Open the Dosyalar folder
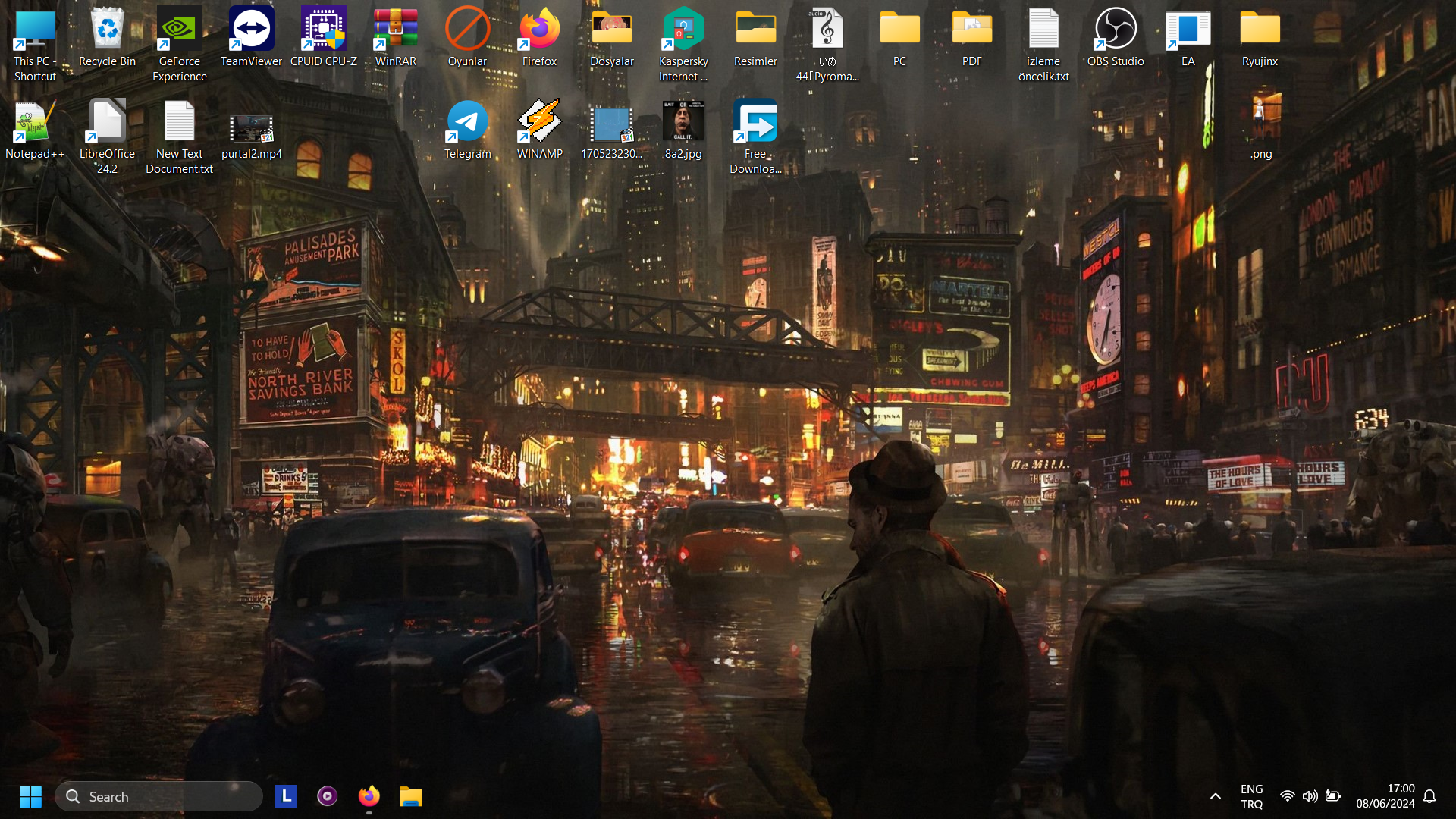The image size is (1456, 819). coord(611,38)
